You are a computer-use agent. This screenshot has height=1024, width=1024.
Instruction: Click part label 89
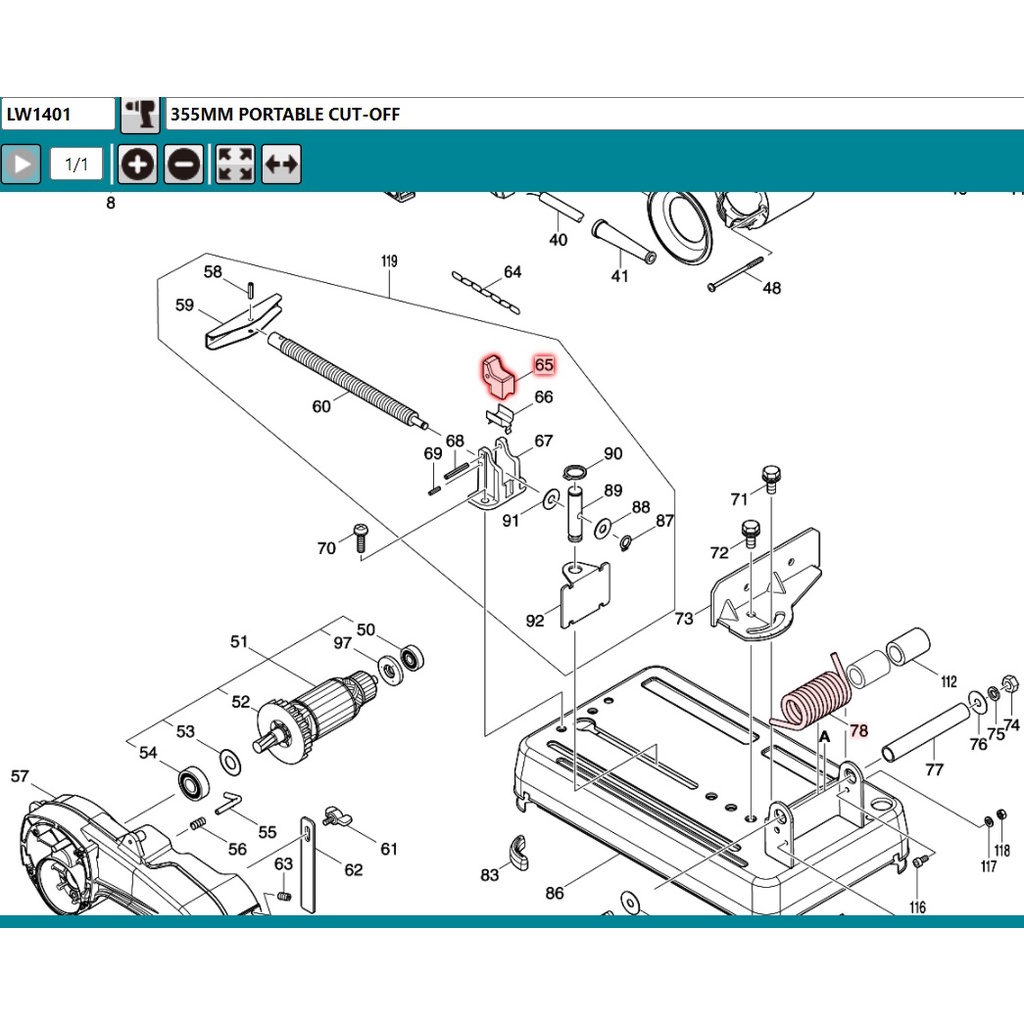click(x=613, y=490)
